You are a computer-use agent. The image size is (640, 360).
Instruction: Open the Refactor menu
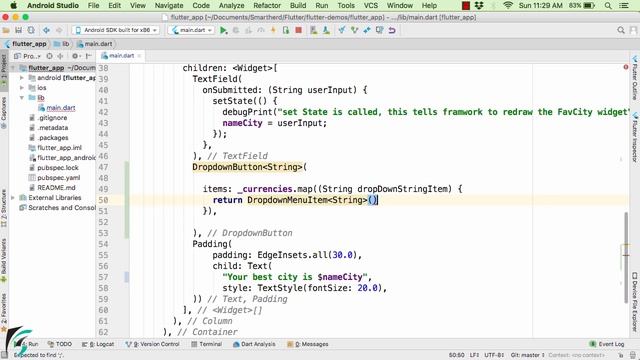[267, 6]
